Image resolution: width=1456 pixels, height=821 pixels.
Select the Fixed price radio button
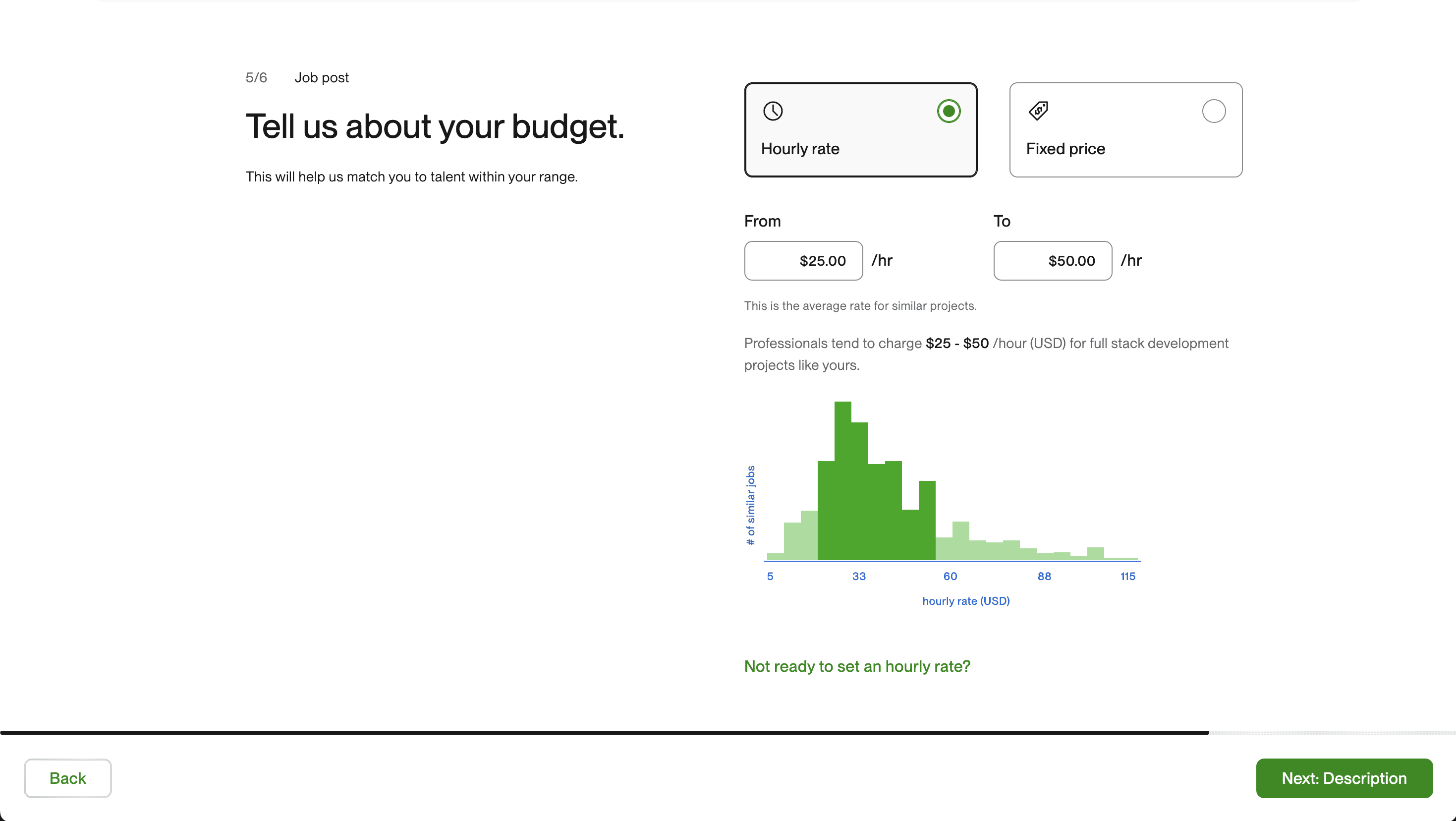1214,111
